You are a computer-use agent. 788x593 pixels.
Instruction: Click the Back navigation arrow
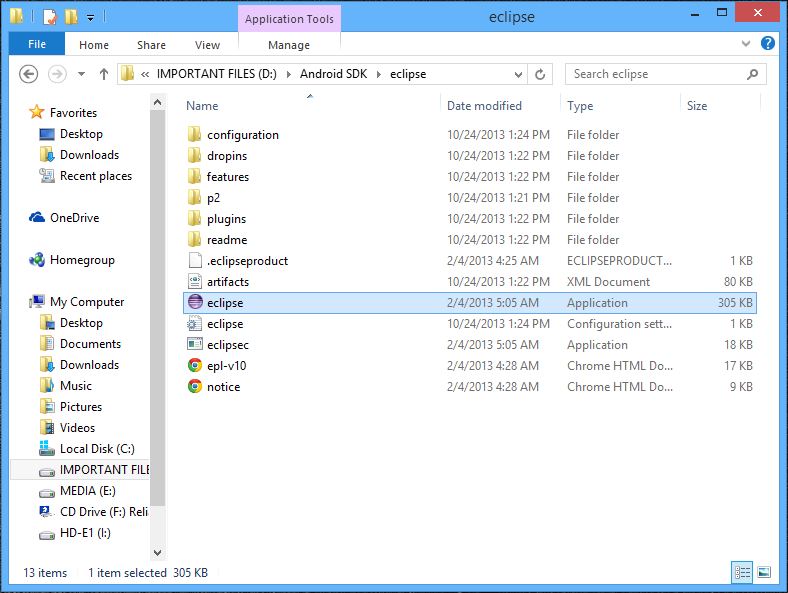[x=29, y=74]
